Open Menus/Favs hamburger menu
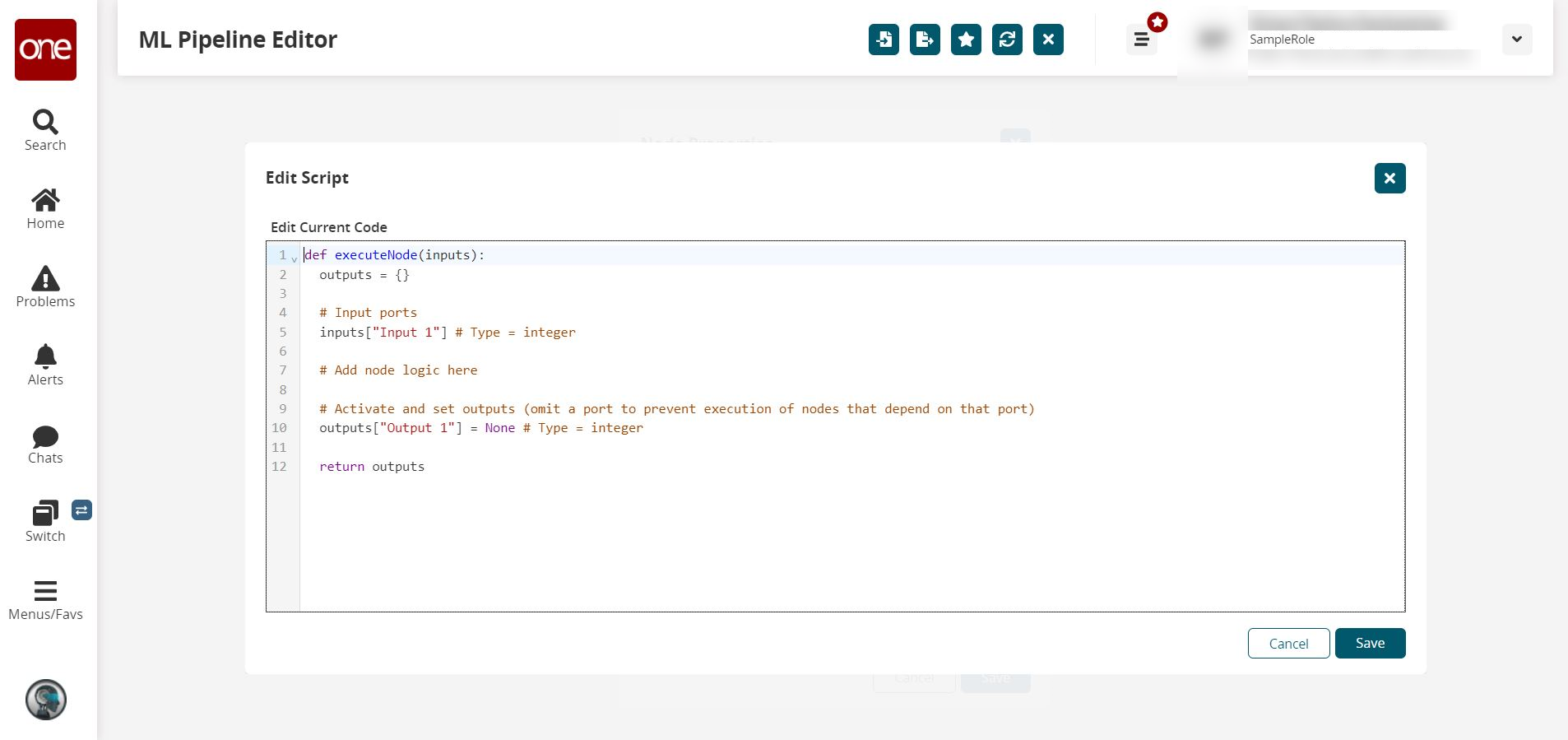Viewport: 1568px width, 740px height. pyautogui.click(x=45, y=600)
